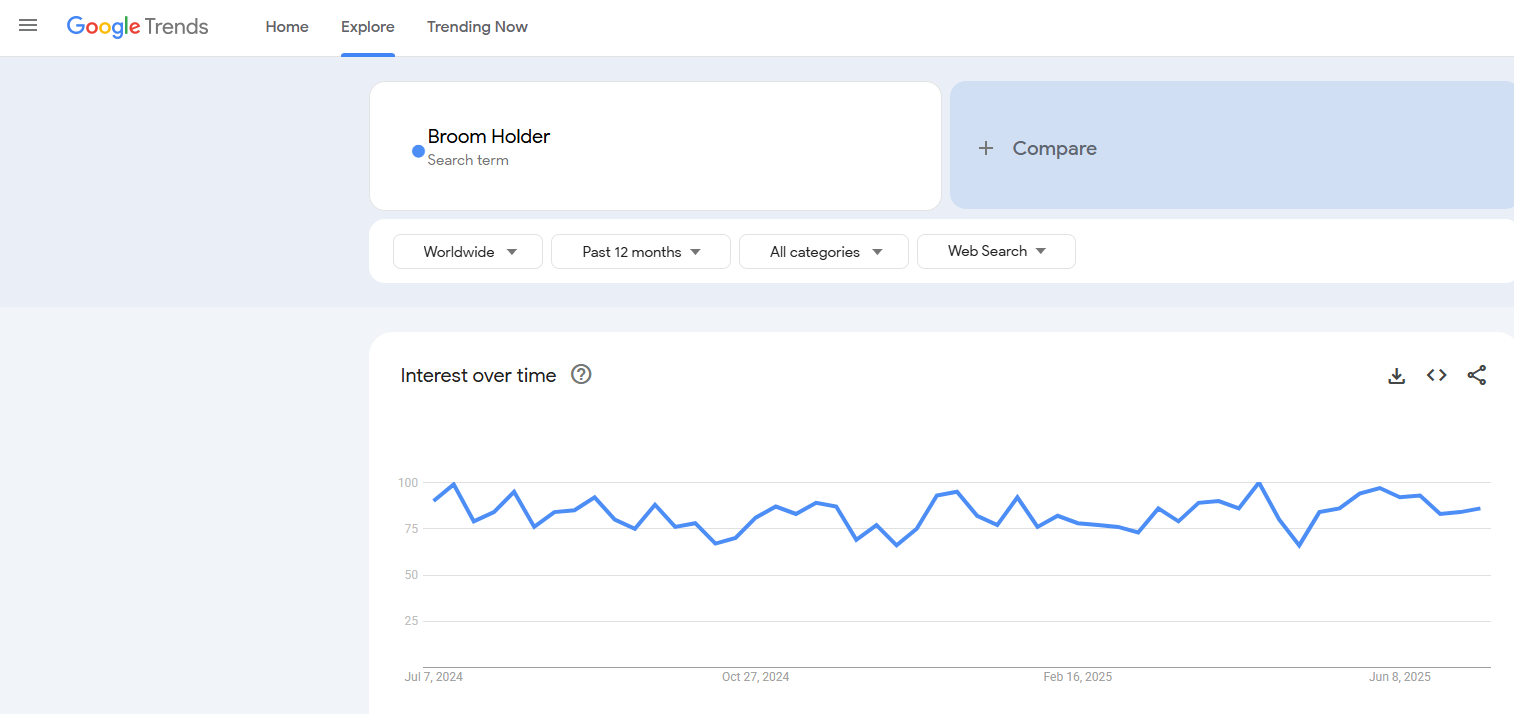Click the Feb 16, 2025 axis label

[x=1077, y=677]
